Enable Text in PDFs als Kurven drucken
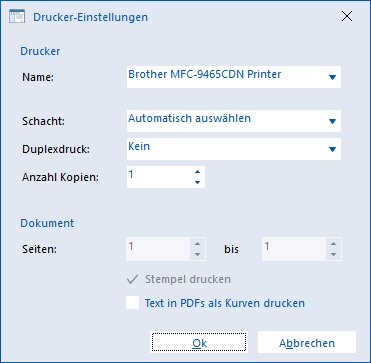Viewport: 371px width, 363px height. 133,303
